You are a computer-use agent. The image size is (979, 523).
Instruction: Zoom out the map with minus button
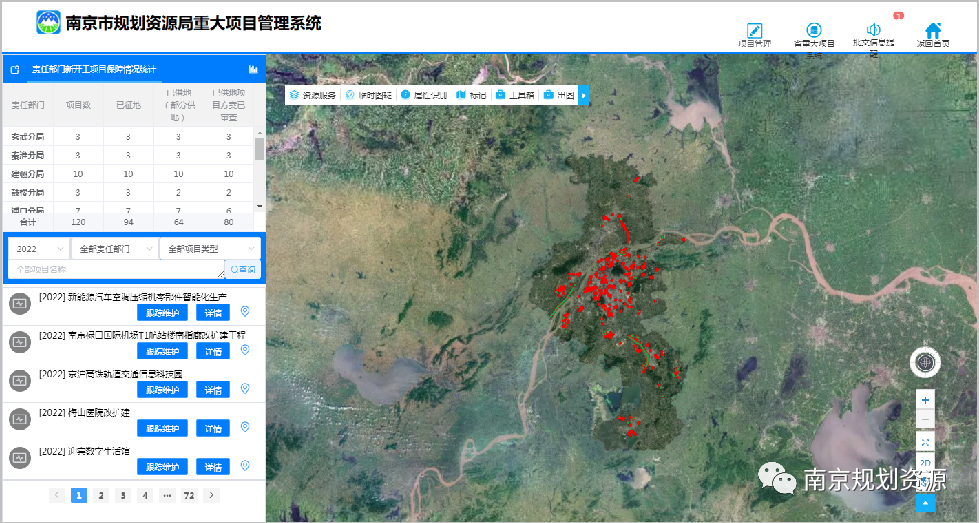[925, 419]
